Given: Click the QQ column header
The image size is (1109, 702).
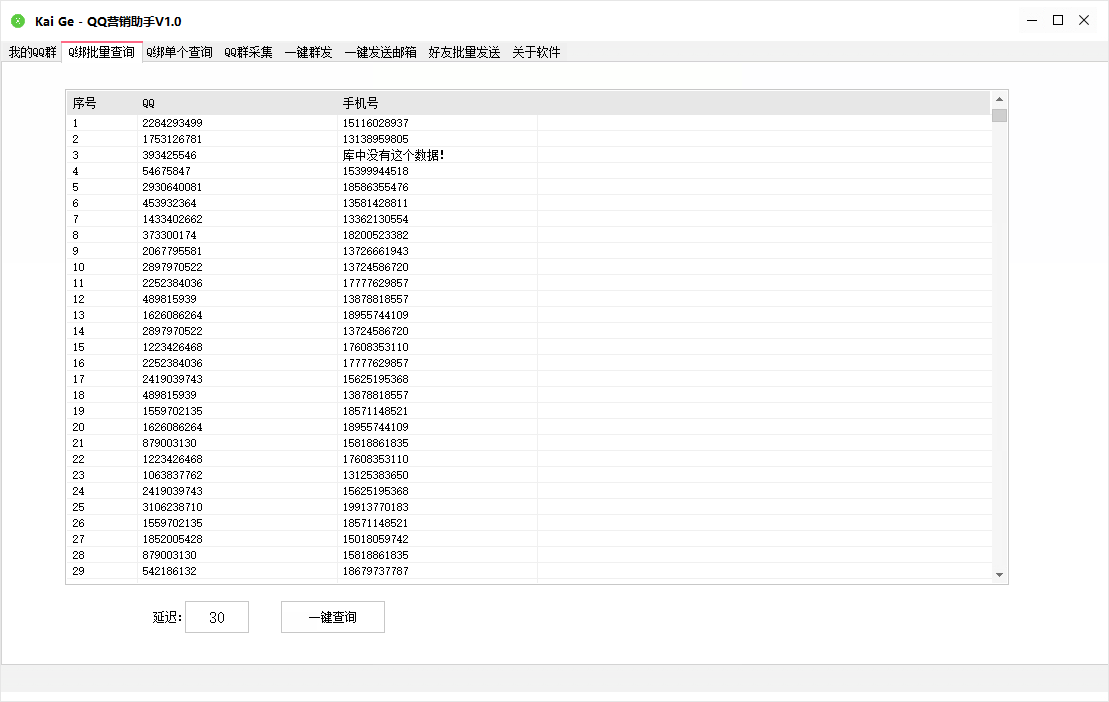Looking at the screenshot, I should (x=237, y=103).
